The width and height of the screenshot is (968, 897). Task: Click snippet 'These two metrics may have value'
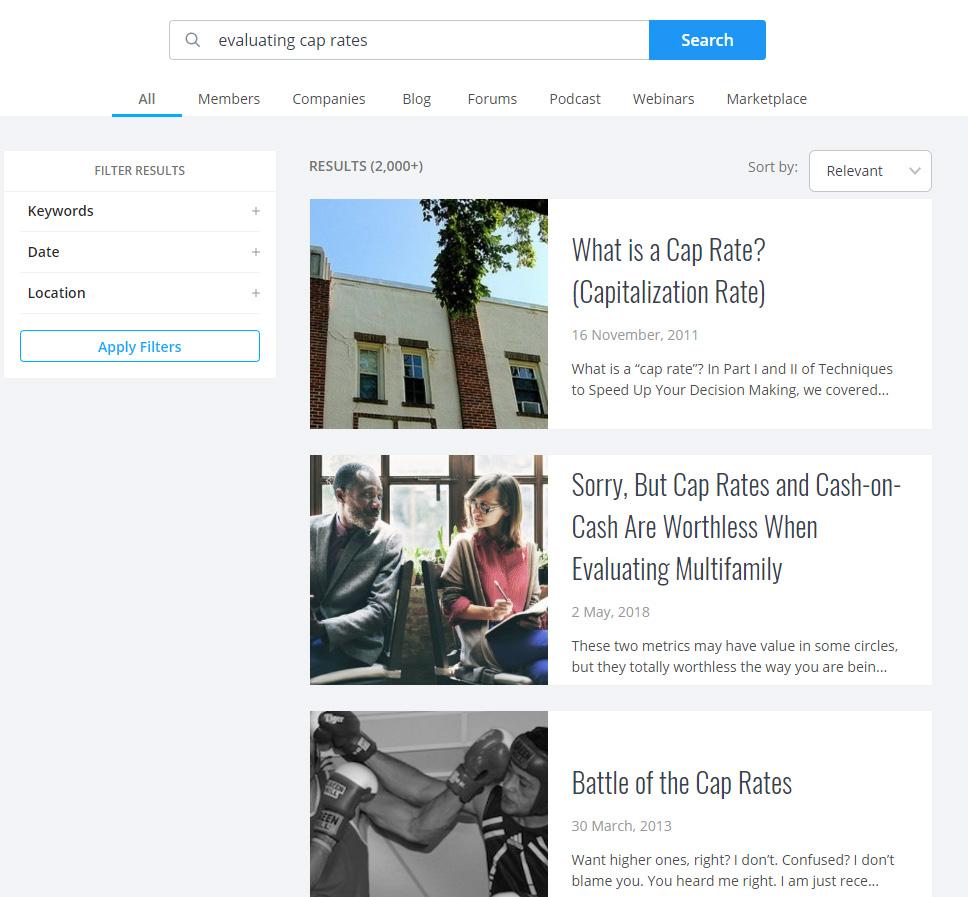tap(735, 656)
